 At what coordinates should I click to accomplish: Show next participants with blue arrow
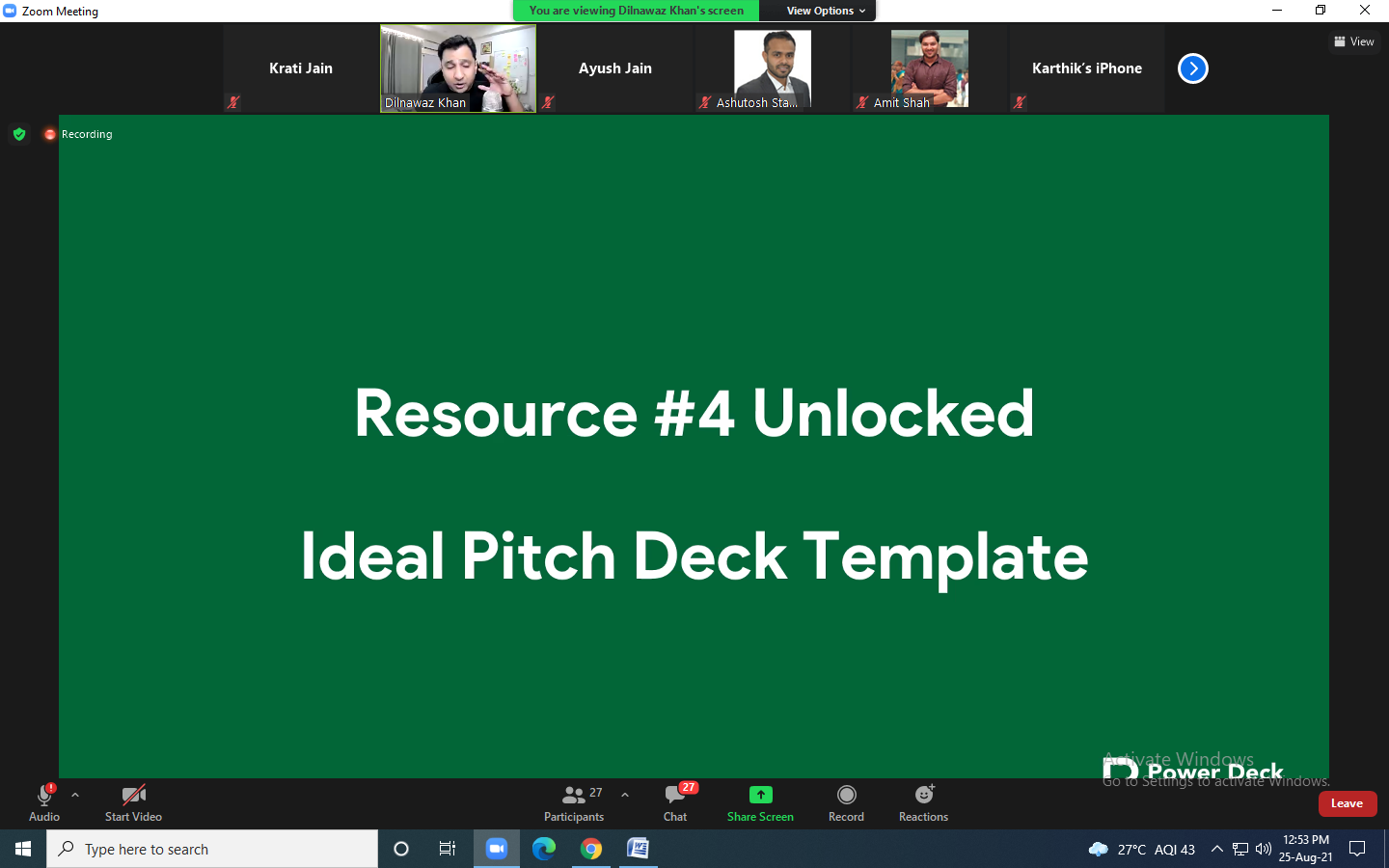point(1193,68)
